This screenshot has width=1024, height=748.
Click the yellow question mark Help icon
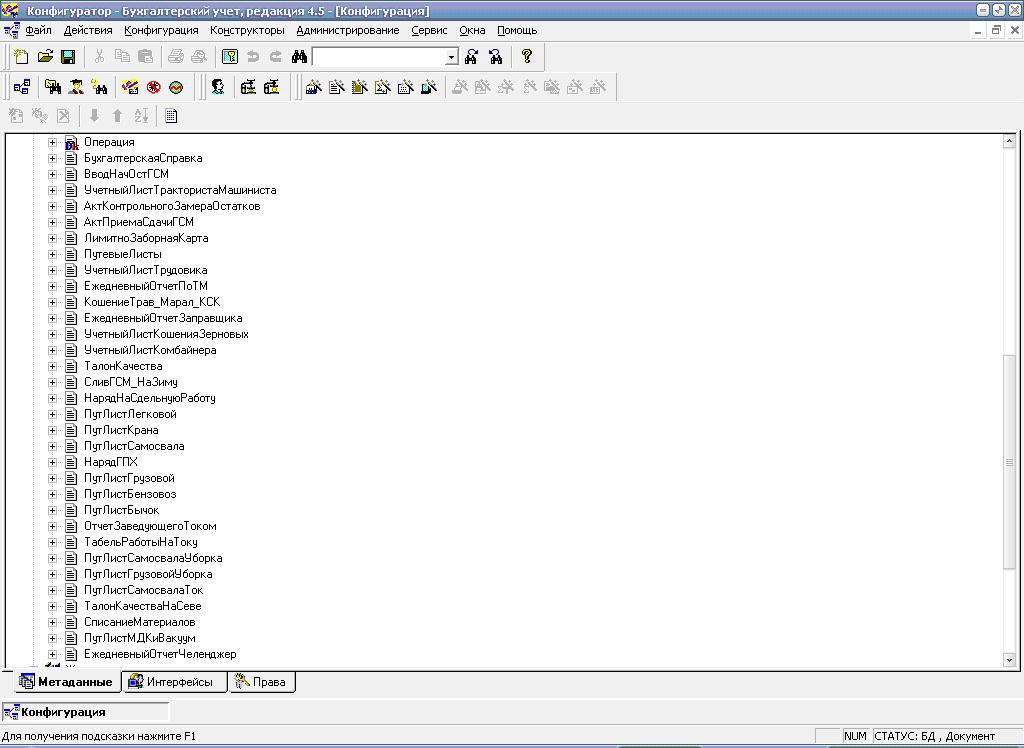tap(526, 57)
